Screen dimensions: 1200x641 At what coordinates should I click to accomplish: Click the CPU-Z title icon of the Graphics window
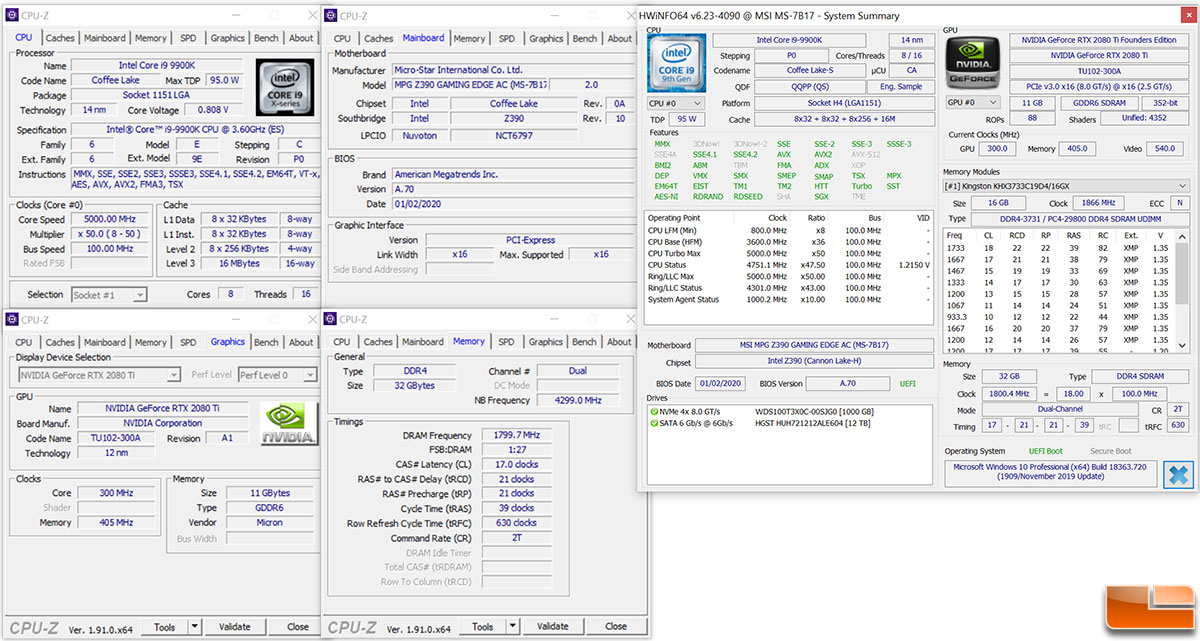12,319
